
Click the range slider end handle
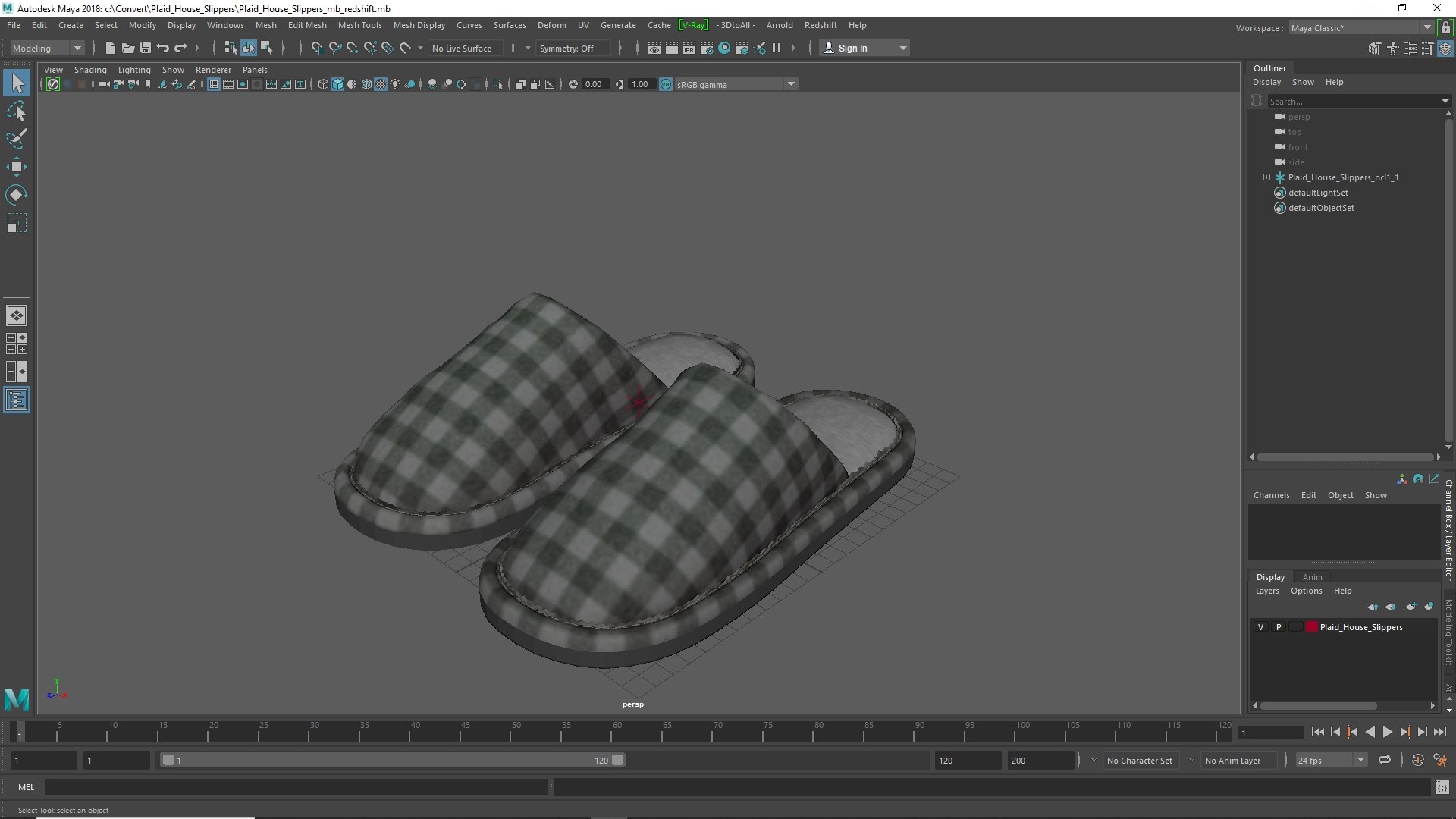[618, 760]
